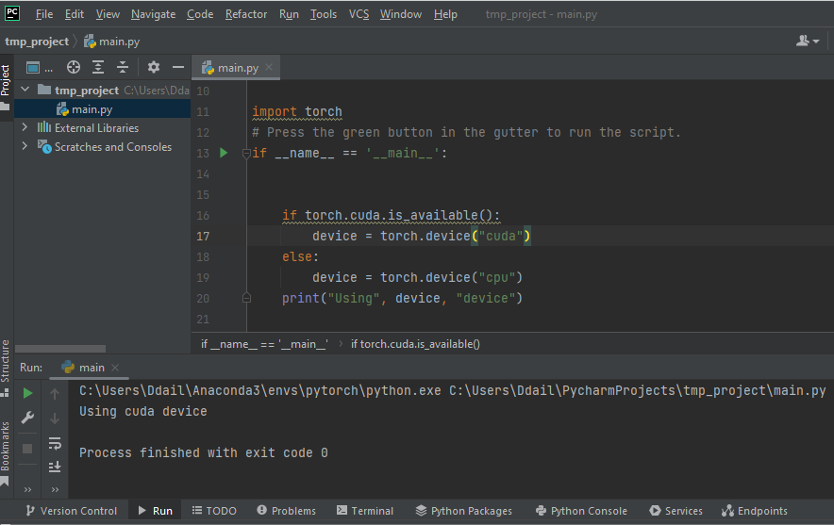This screenshot has height=525, width=834.
Task: Click 'import torch' code line
Action: tap(297, 112)
